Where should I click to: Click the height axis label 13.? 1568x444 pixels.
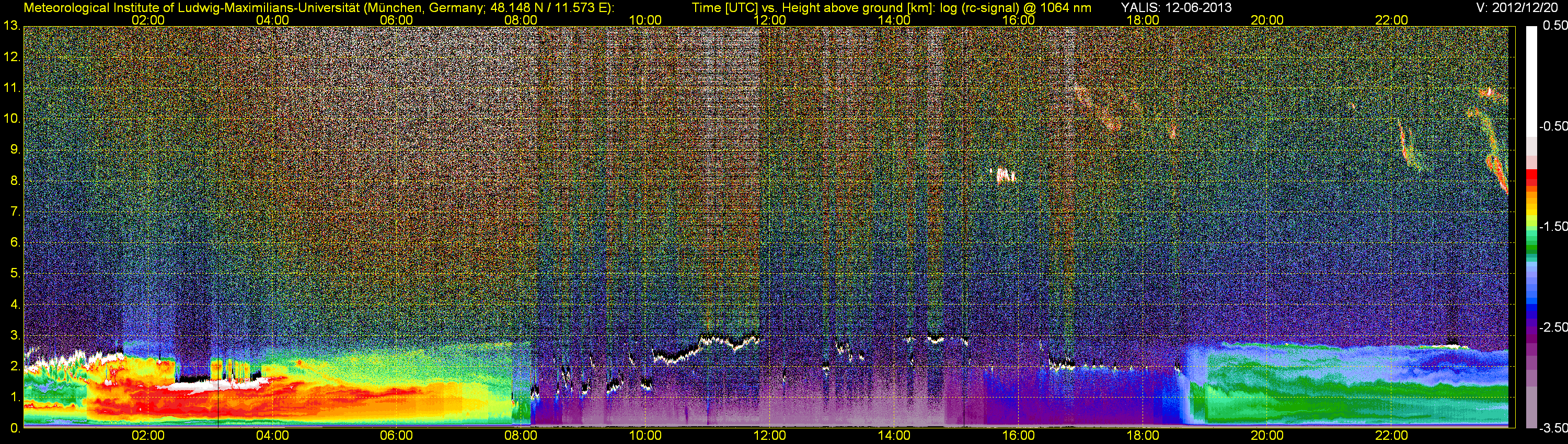pos(11,26)
